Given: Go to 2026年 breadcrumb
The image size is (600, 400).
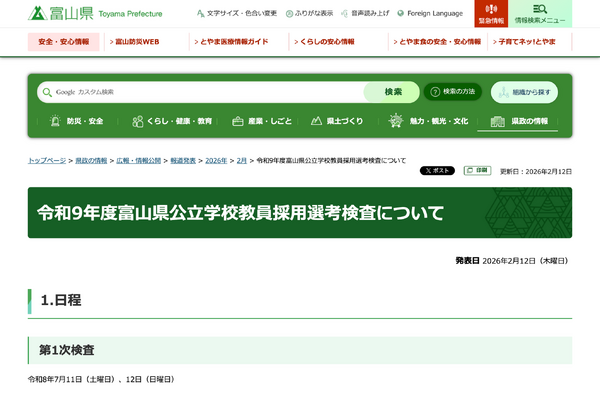Looking at the screenshot, I should (216, 161).
